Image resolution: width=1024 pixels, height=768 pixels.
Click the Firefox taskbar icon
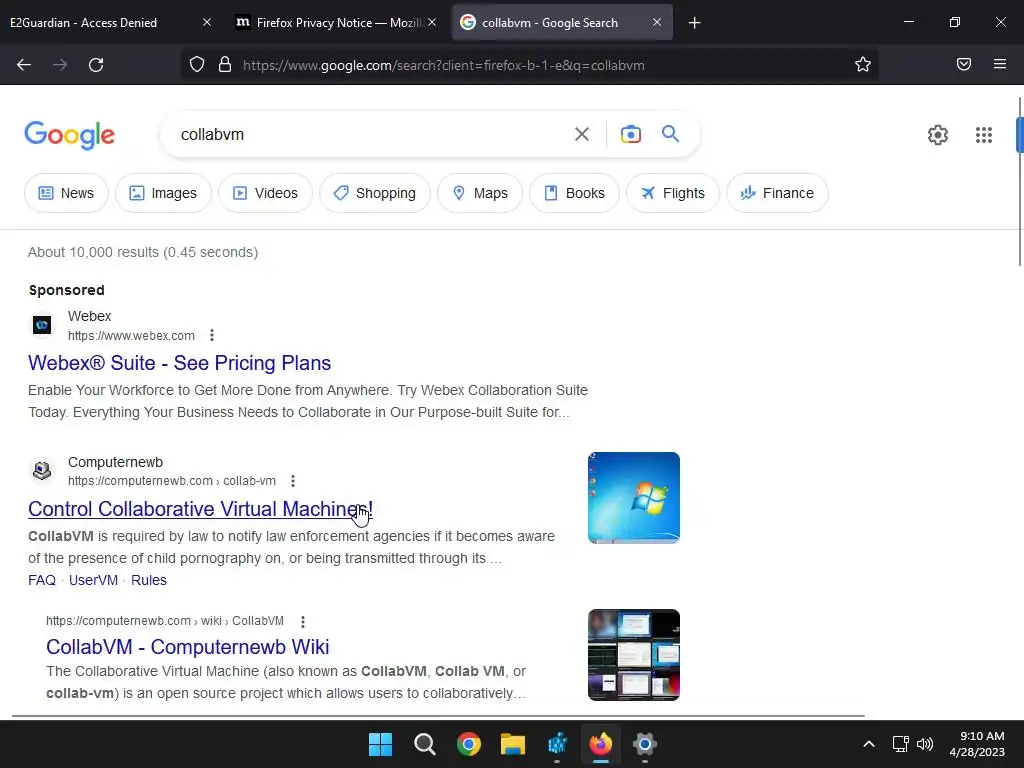pos(601,744)
